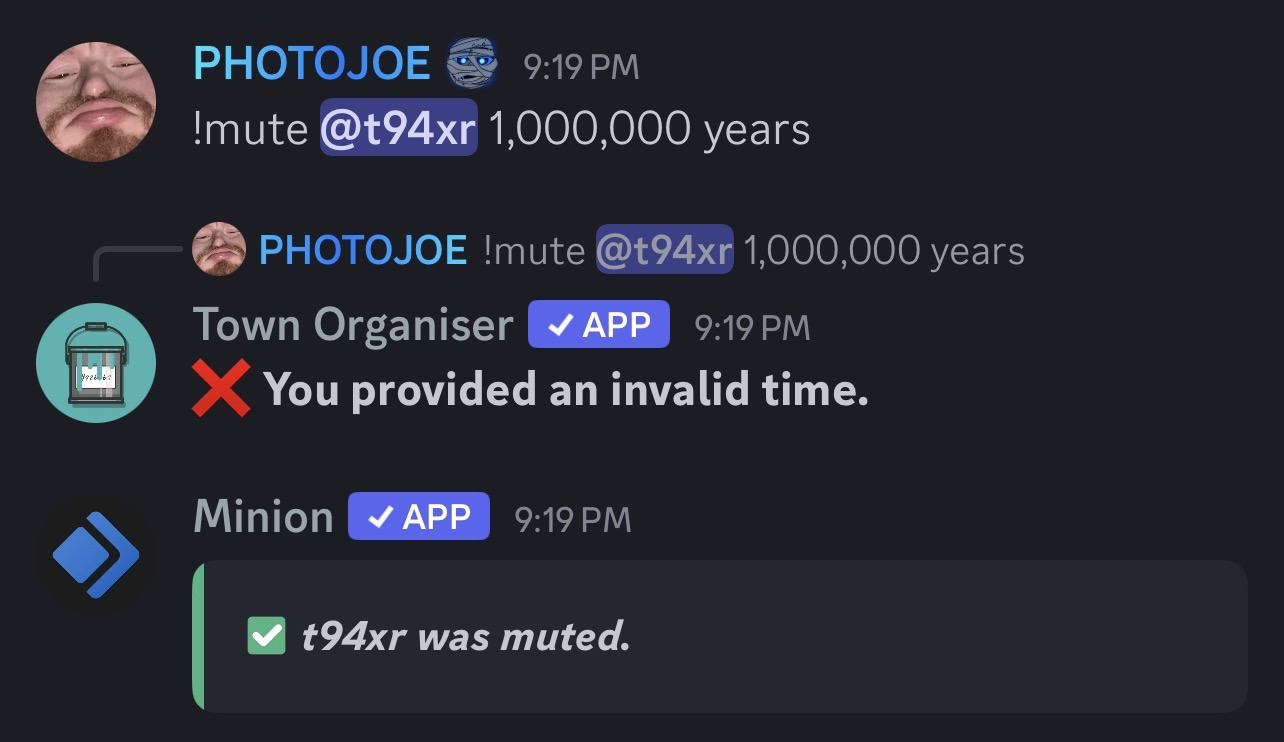Screen dimensions: 1284x742
Task: Click the mummy role icon beside PHOTOJOE
Action: [x=472, y=65]
